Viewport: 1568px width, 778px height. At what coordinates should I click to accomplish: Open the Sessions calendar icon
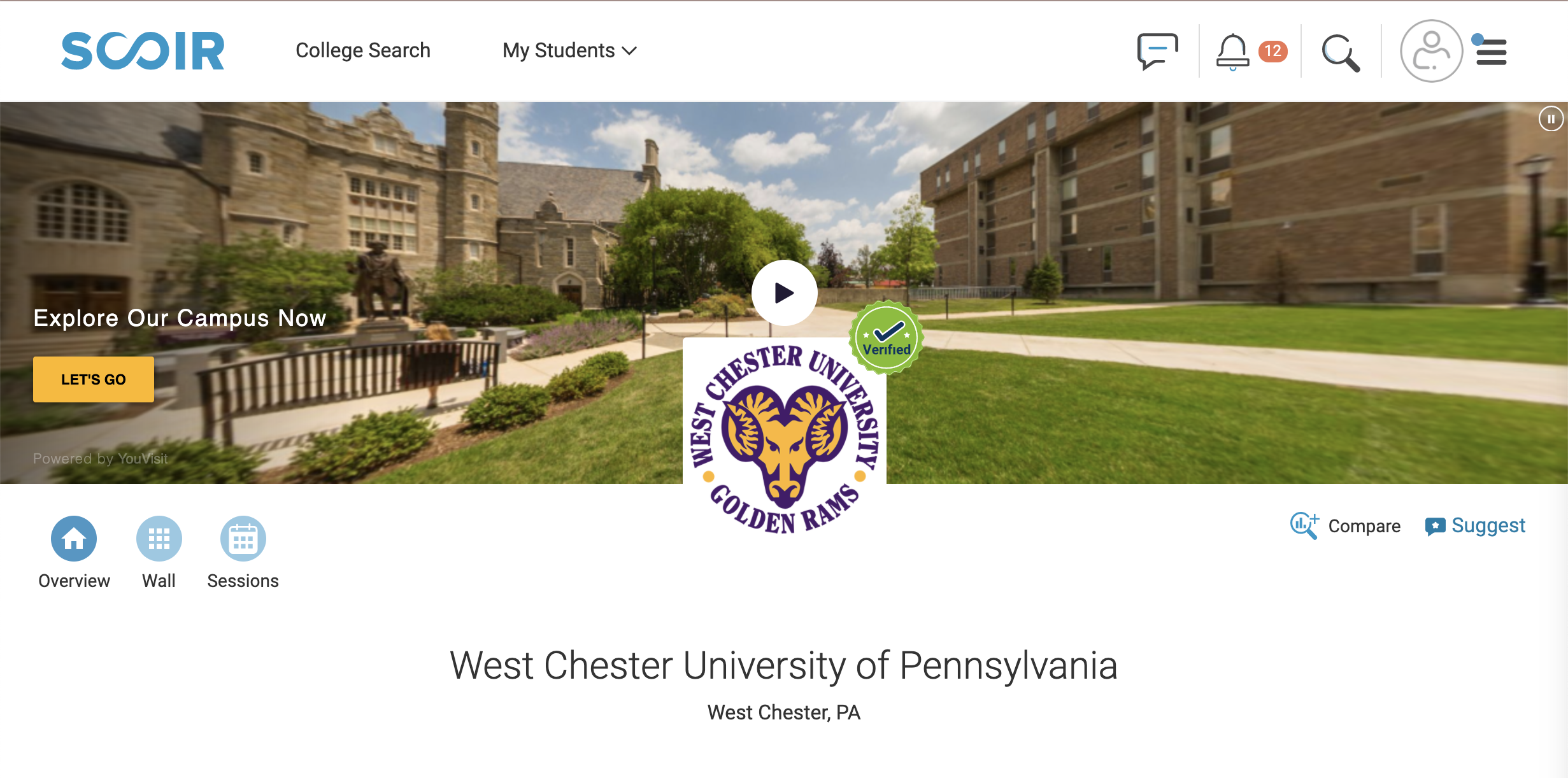click(243, 539)
